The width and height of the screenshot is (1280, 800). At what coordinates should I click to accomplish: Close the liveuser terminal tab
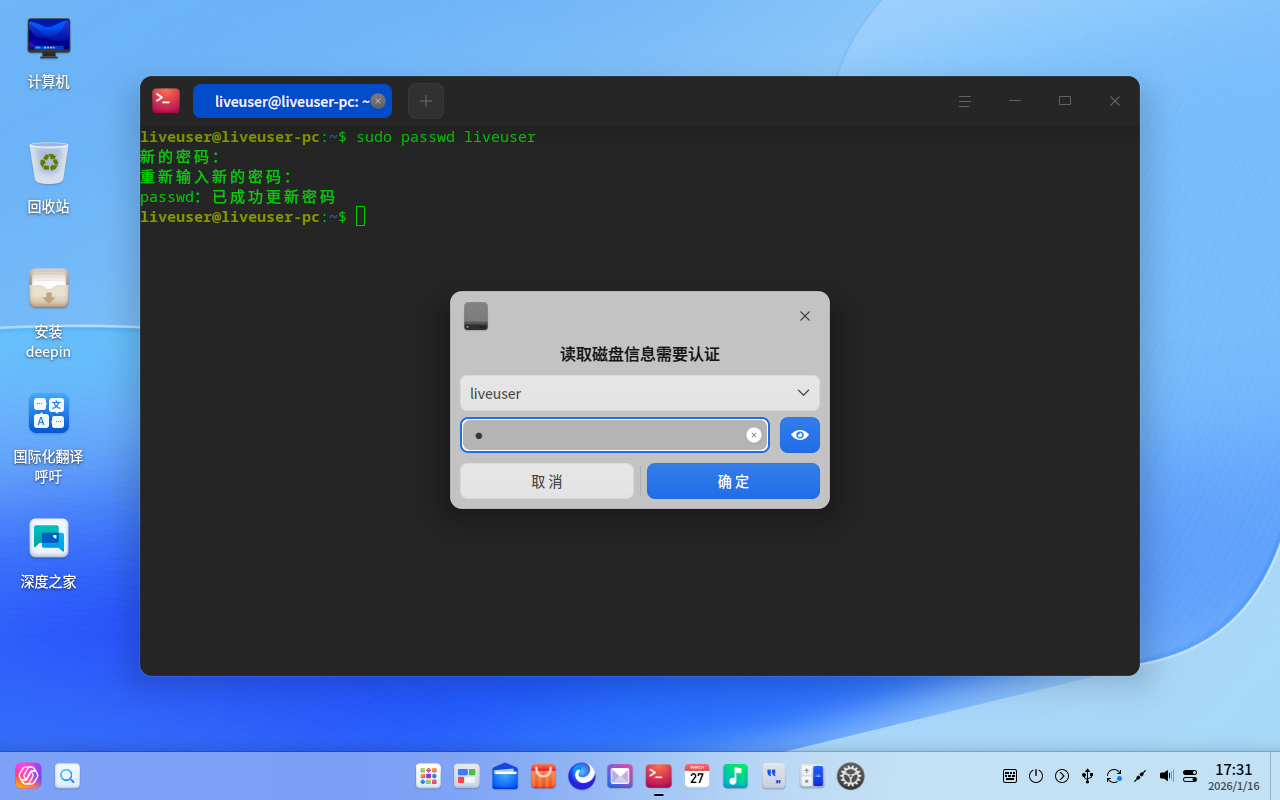point(378,101)
